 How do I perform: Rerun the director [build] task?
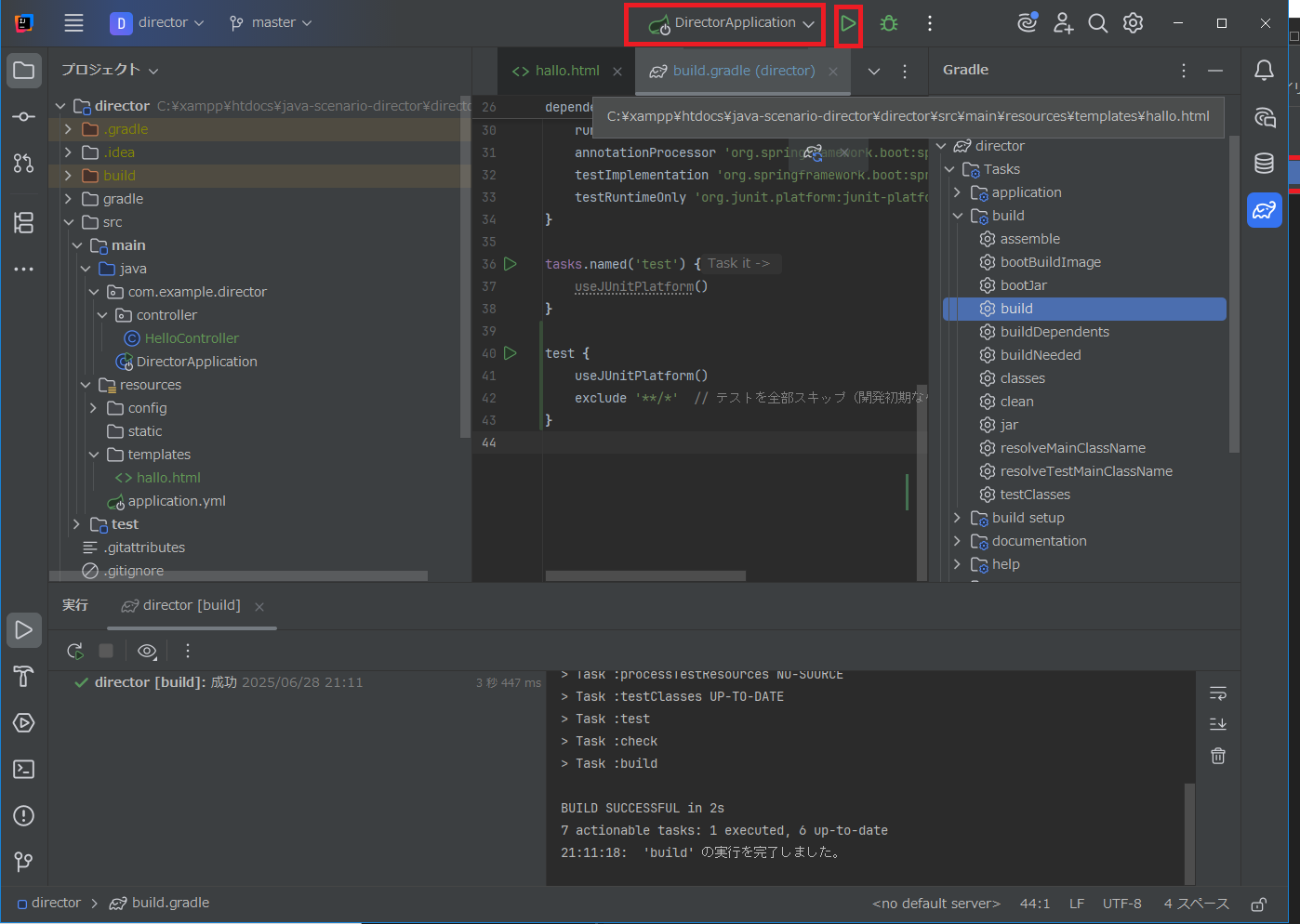(x=75, y=651)
